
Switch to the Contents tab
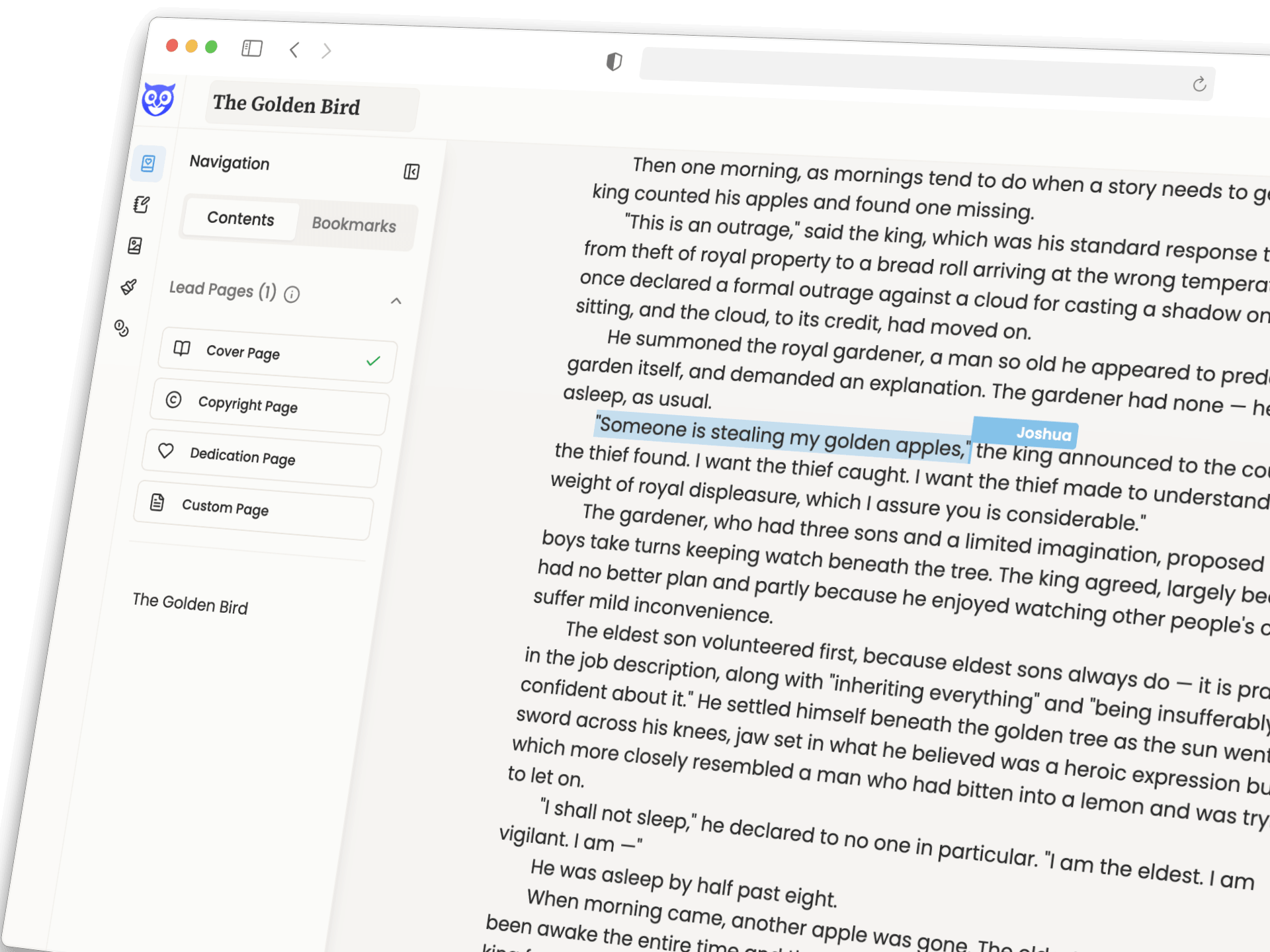tap(241, 219)
